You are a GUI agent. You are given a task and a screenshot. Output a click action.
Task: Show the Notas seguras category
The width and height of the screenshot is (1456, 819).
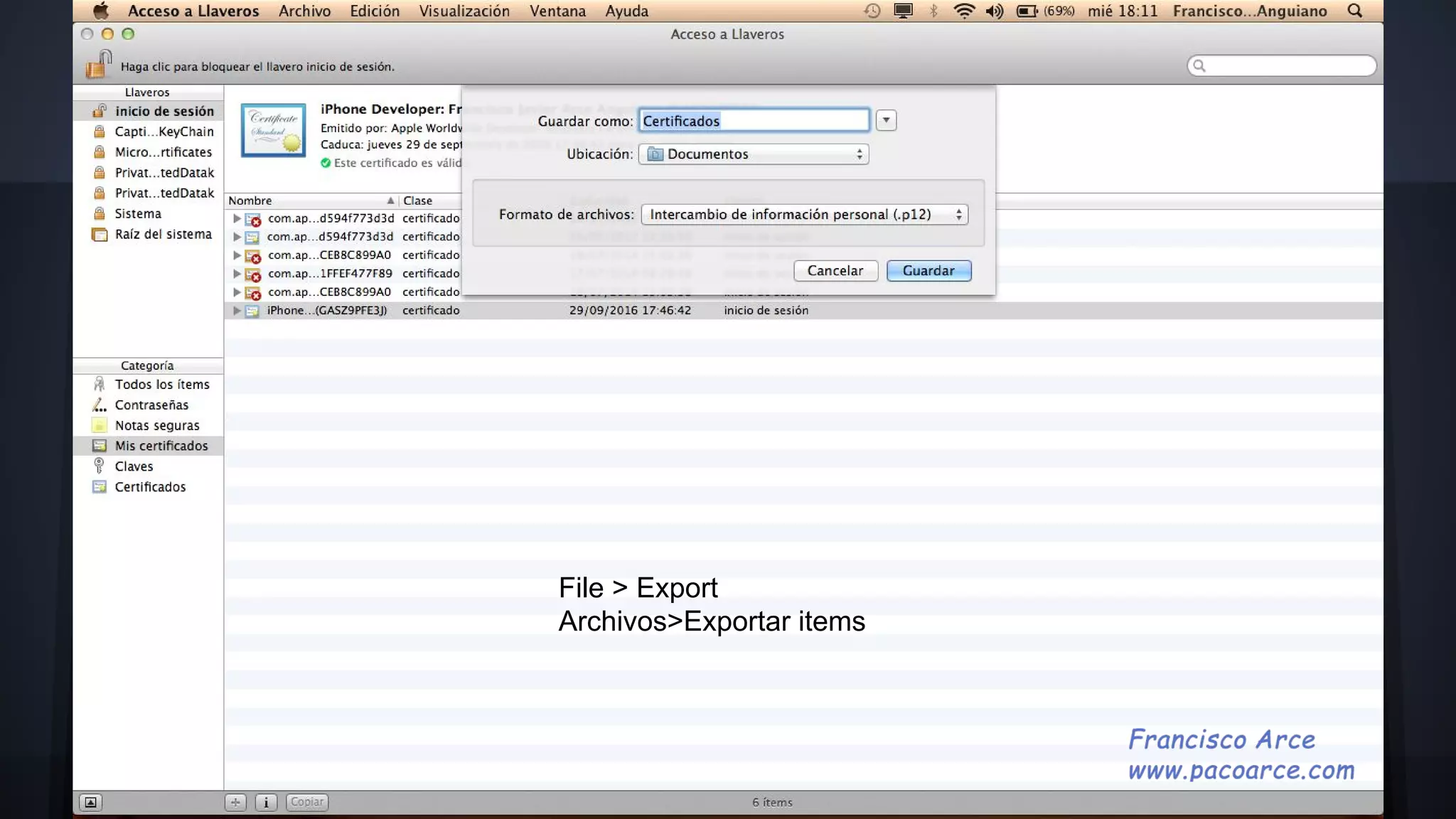click(x=148, y=425)
